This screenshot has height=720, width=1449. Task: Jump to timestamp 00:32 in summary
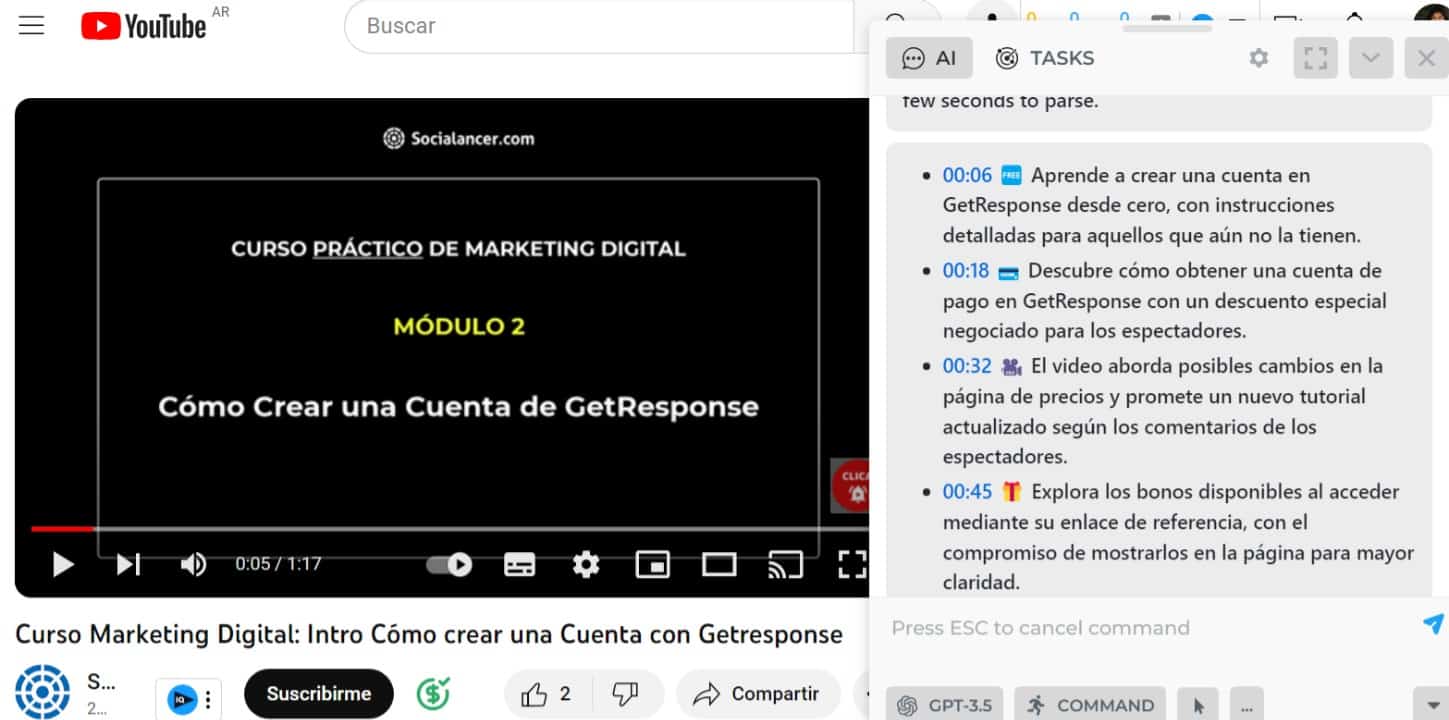(x=967, y=366)
